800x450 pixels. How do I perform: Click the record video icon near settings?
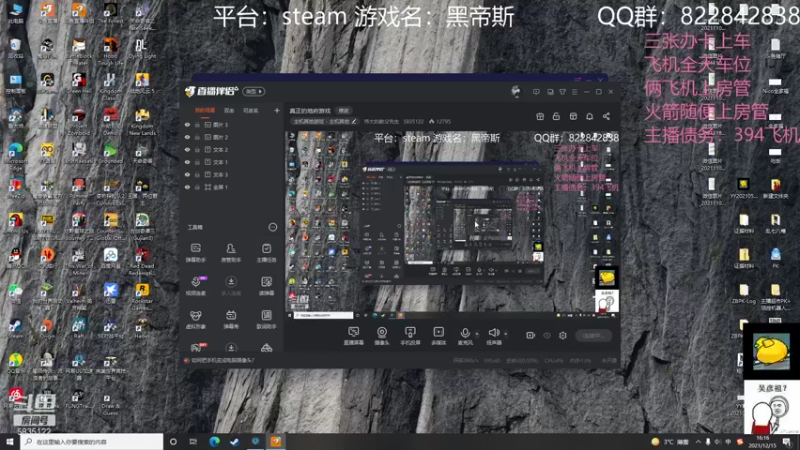(531, 335)
